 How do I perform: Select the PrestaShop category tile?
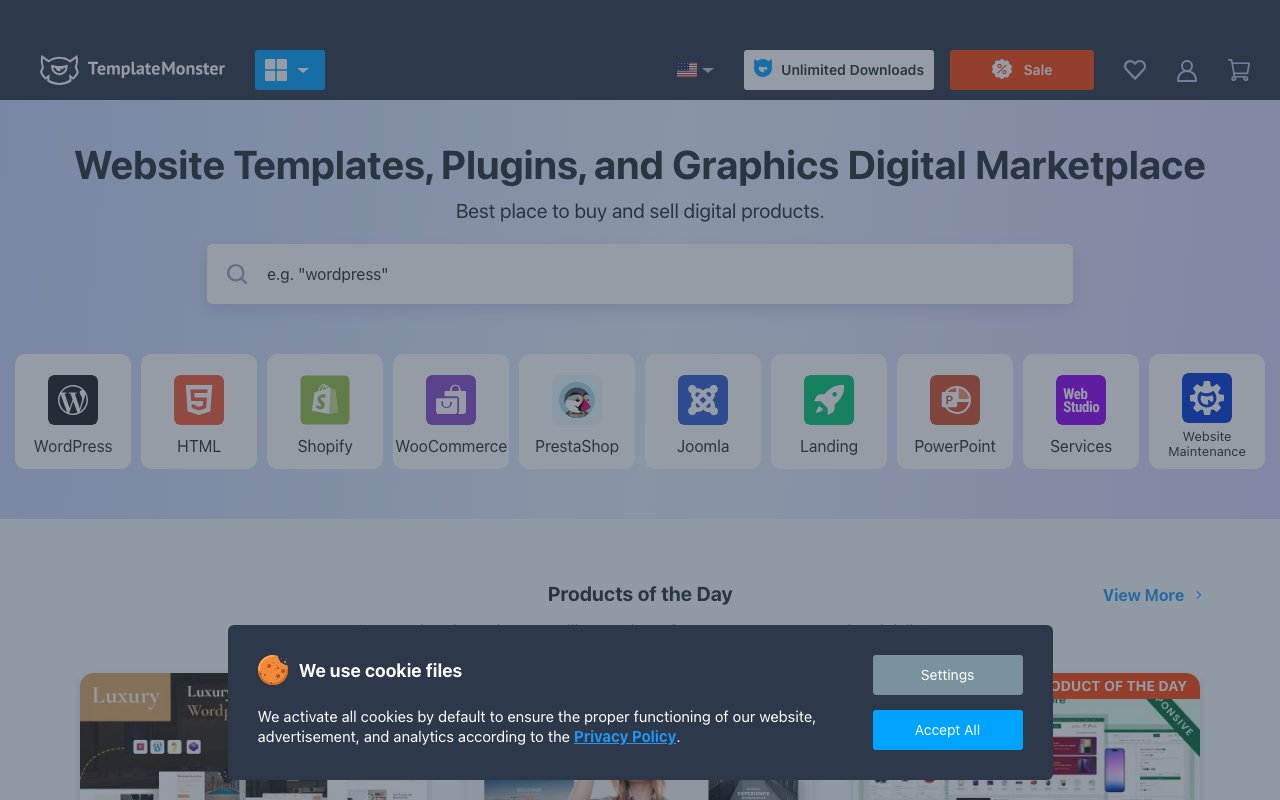tap(577, 411)
